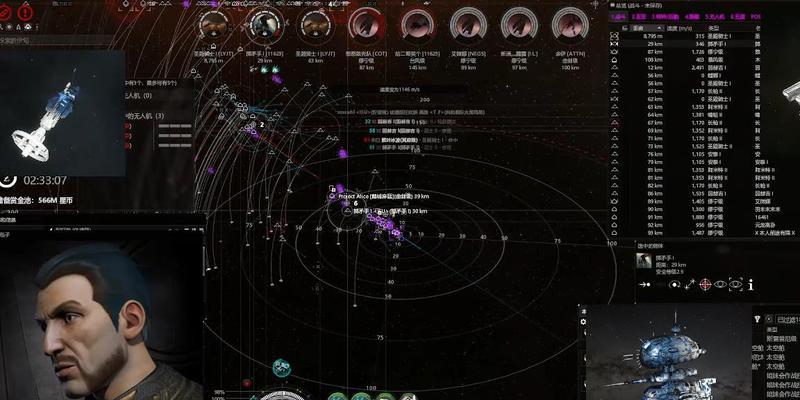This screenshot has height=400, width=800.
Task: Click the red crosshair lock target icon
Action: (x=705, y=284)
